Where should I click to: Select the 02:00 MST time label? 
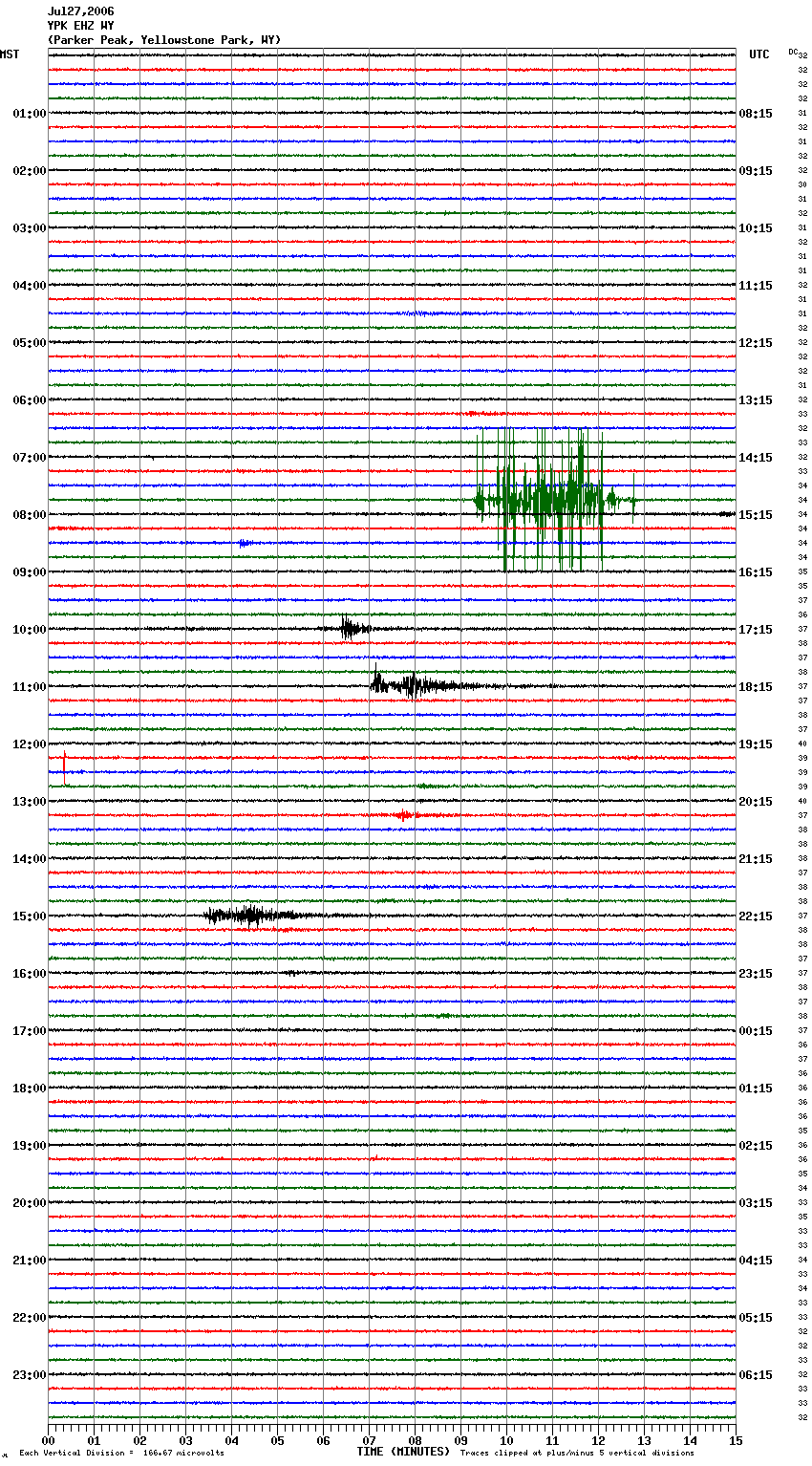[x=30, y=171]
